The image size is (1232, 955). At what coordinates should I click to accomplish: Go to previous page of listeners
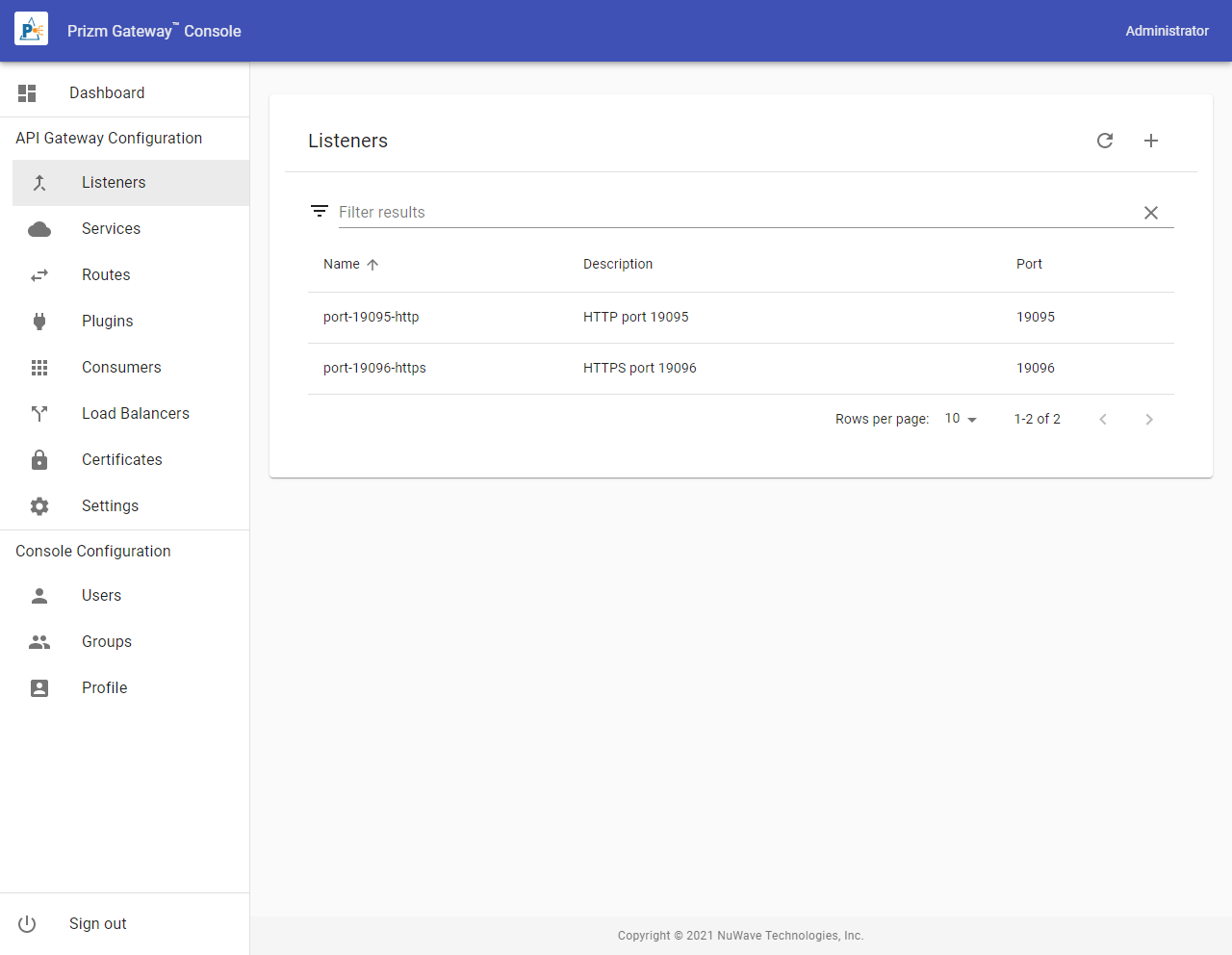pyautogui.click(x=1103, y=419)
